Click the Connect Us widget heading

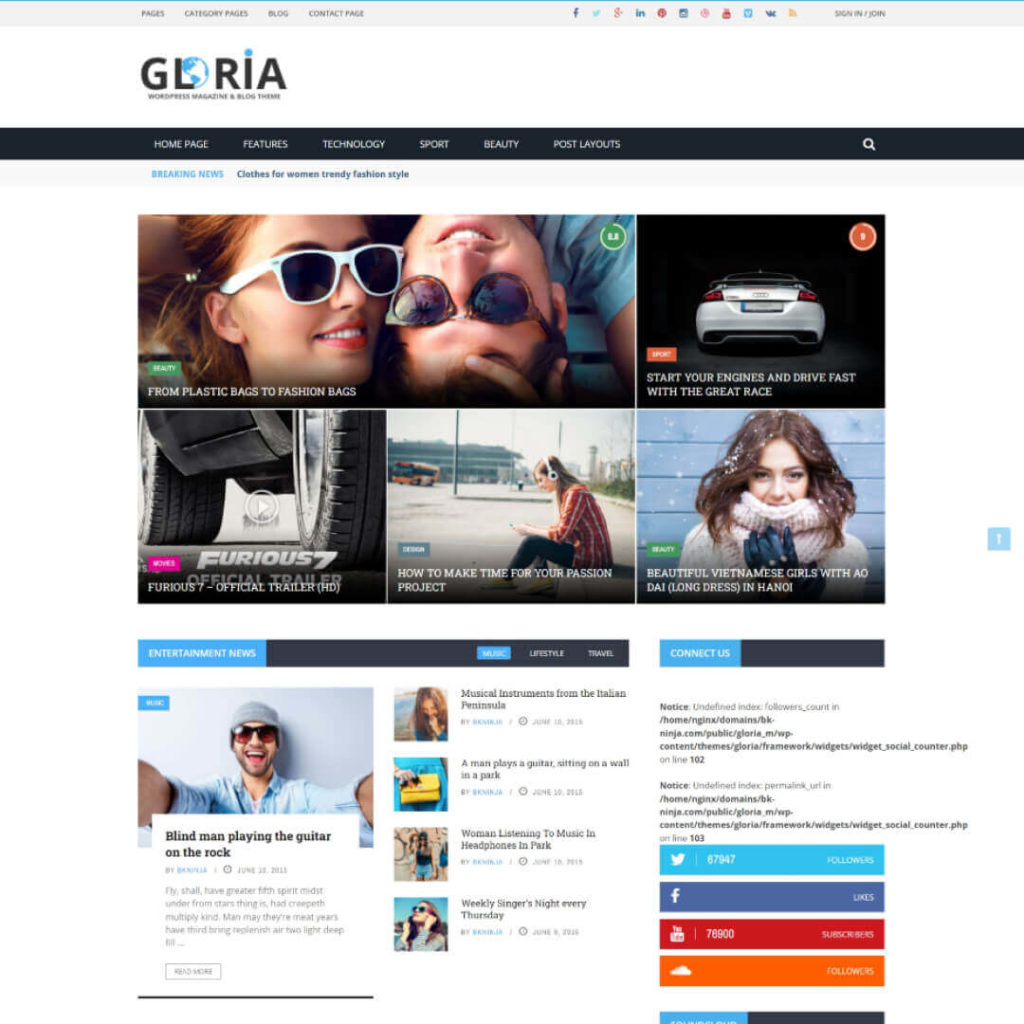point(700,653)
